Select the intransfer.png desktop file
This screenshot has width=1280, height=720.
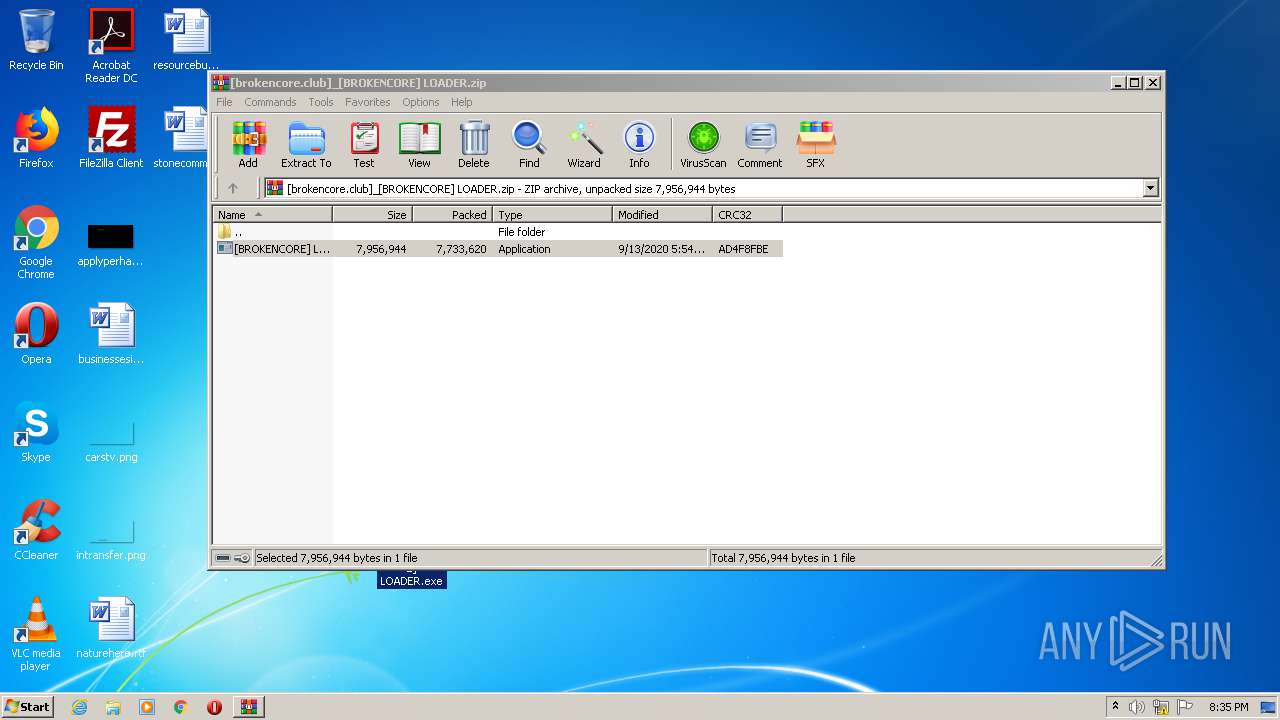pyautogui.click(x=111, y=538)
